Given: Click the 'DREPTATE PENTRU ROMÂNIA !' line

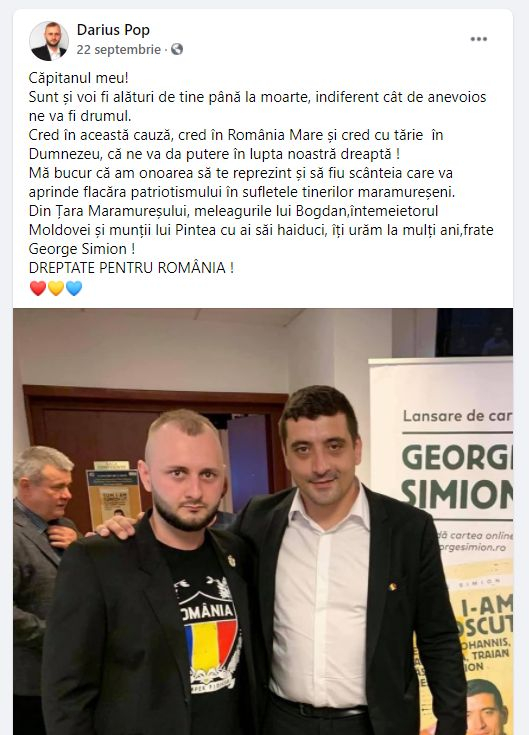Looking at the screenshot, I should click(131, 268).
